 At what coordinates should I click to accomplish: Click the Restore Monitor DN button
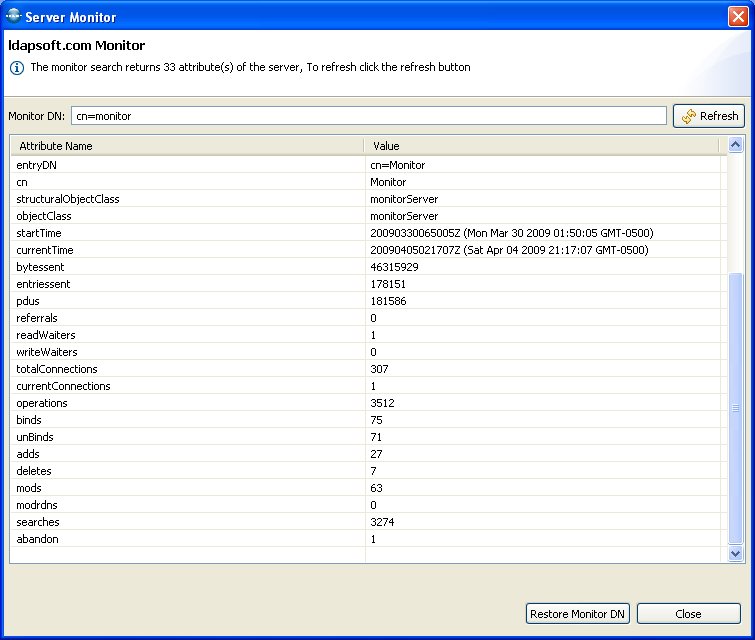(578, 614)
